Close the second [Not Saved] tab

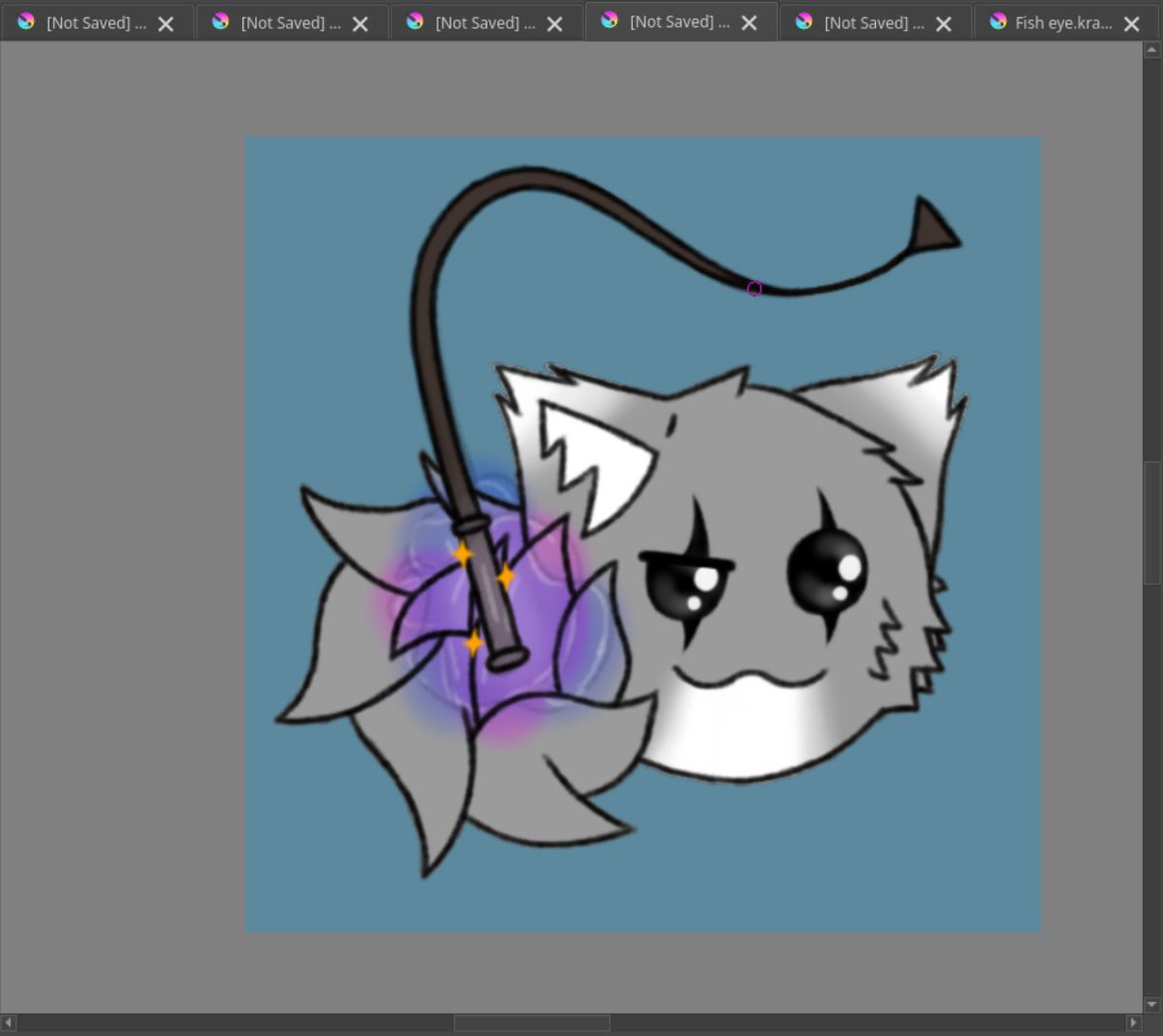(361, 23)
